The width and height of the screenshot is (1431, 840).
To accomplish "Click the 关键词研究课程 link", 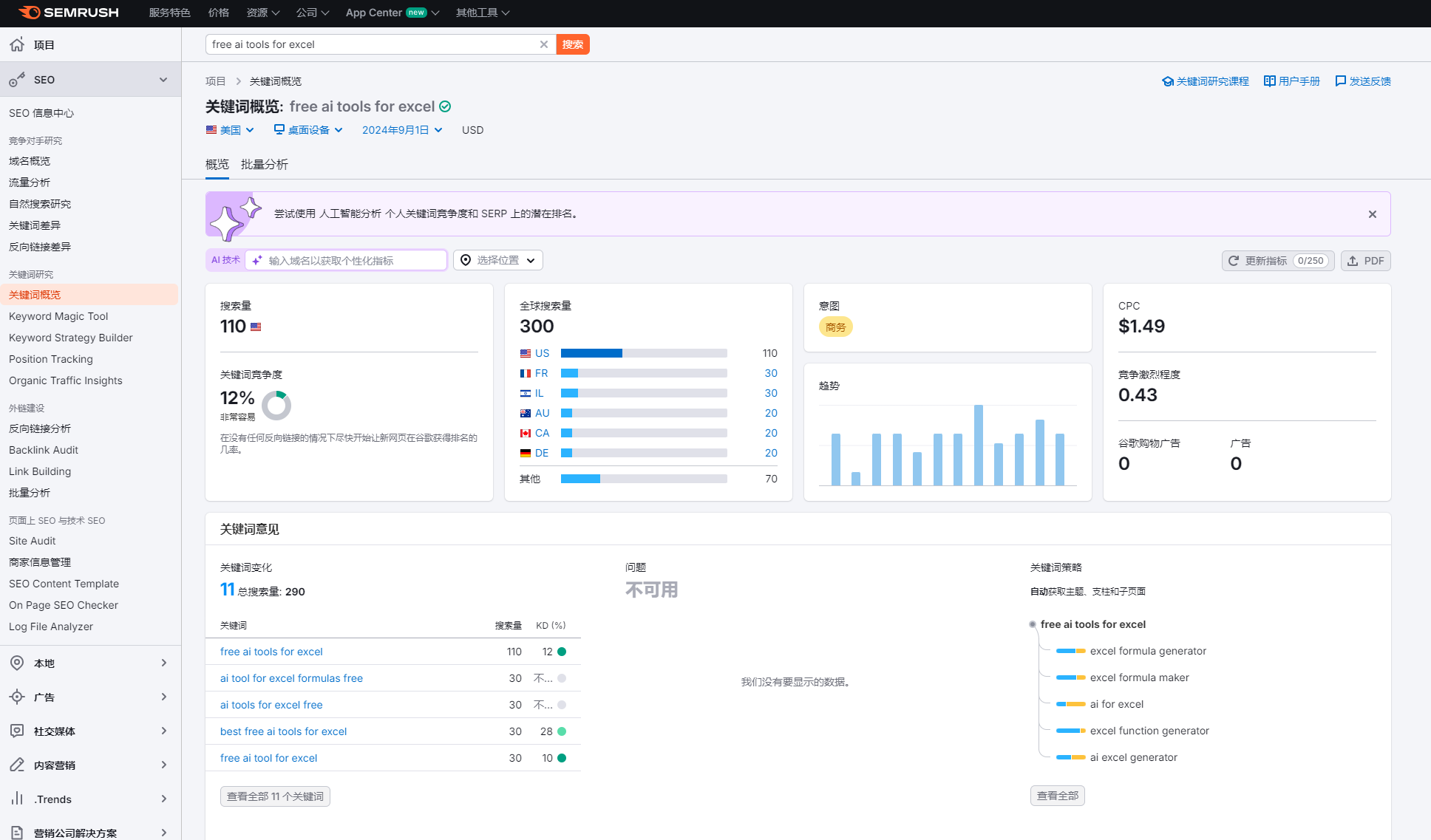I will (1206, 81).
